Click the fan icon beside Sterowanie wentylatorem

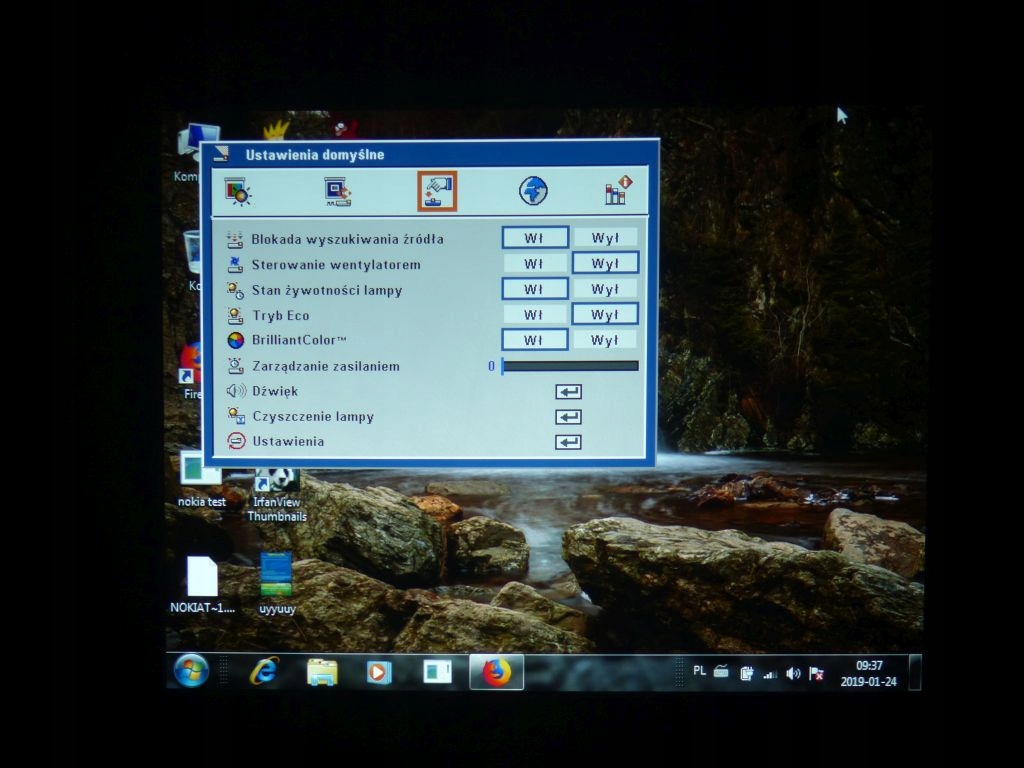click(233, 262)
